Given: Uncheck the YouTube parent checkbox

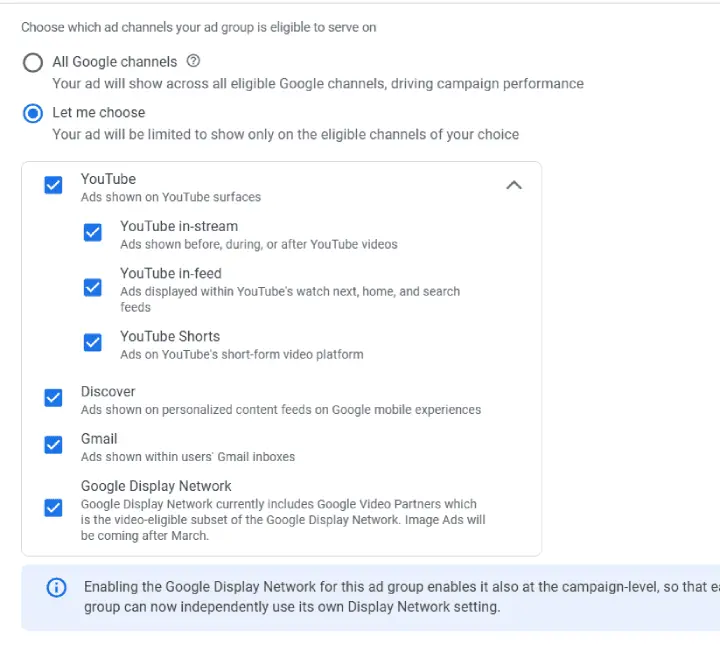Looking at the screenshot, I should point(54,185).
